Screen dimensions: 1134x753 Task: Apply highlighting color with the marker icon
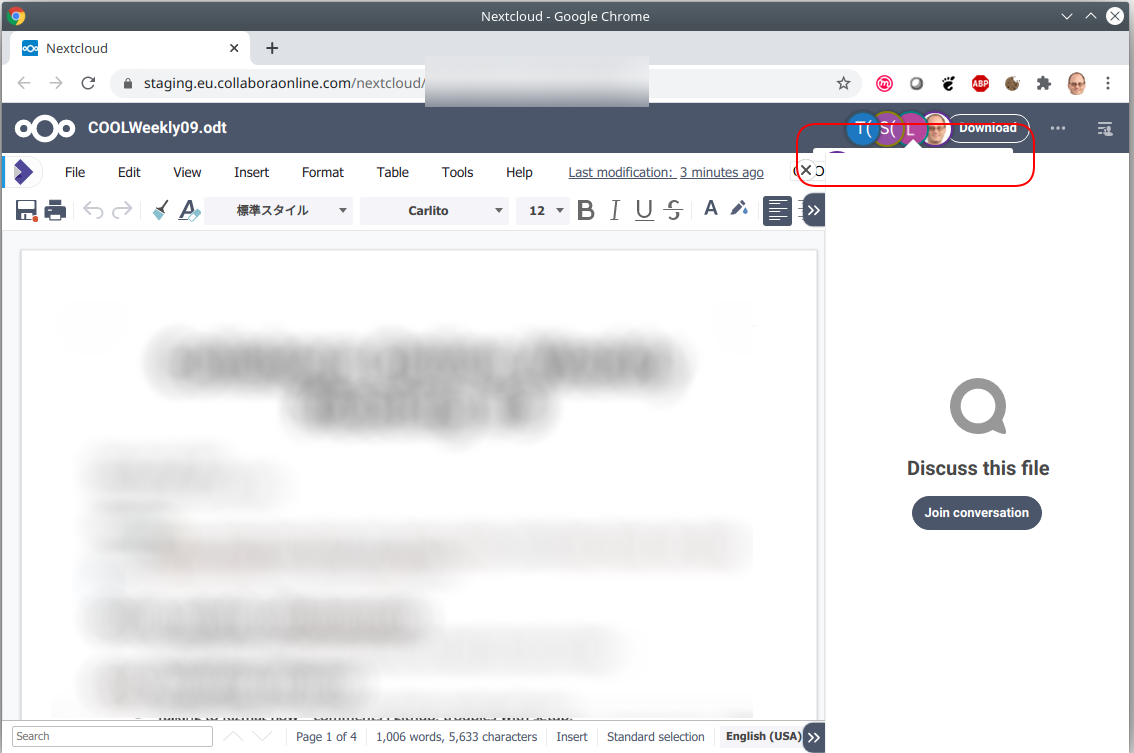(739, 209)
